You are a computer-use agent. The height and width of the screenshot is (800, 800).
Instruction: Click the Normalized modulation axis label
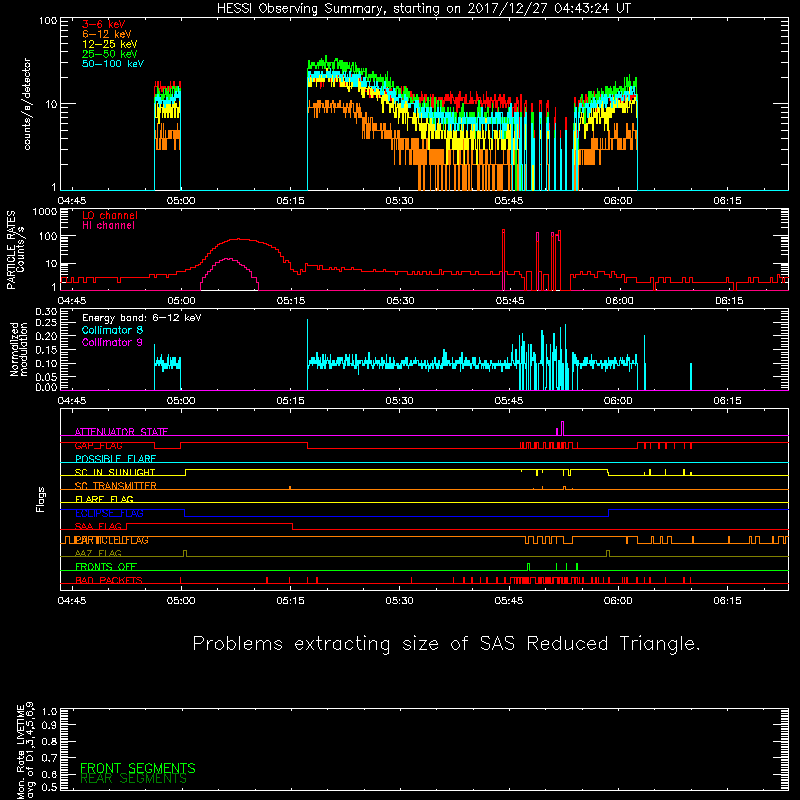point(19,349)
